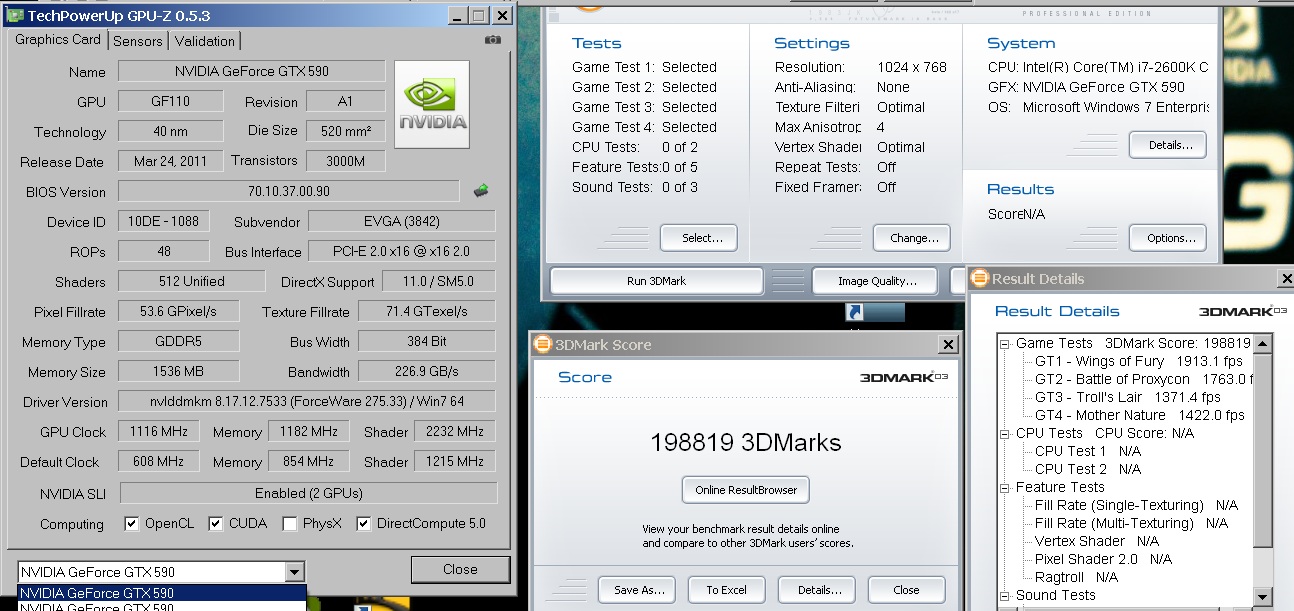Toggle the CUDA checkbox
The width and height of the screenshot is (1294, 611).
click(215, 523)
